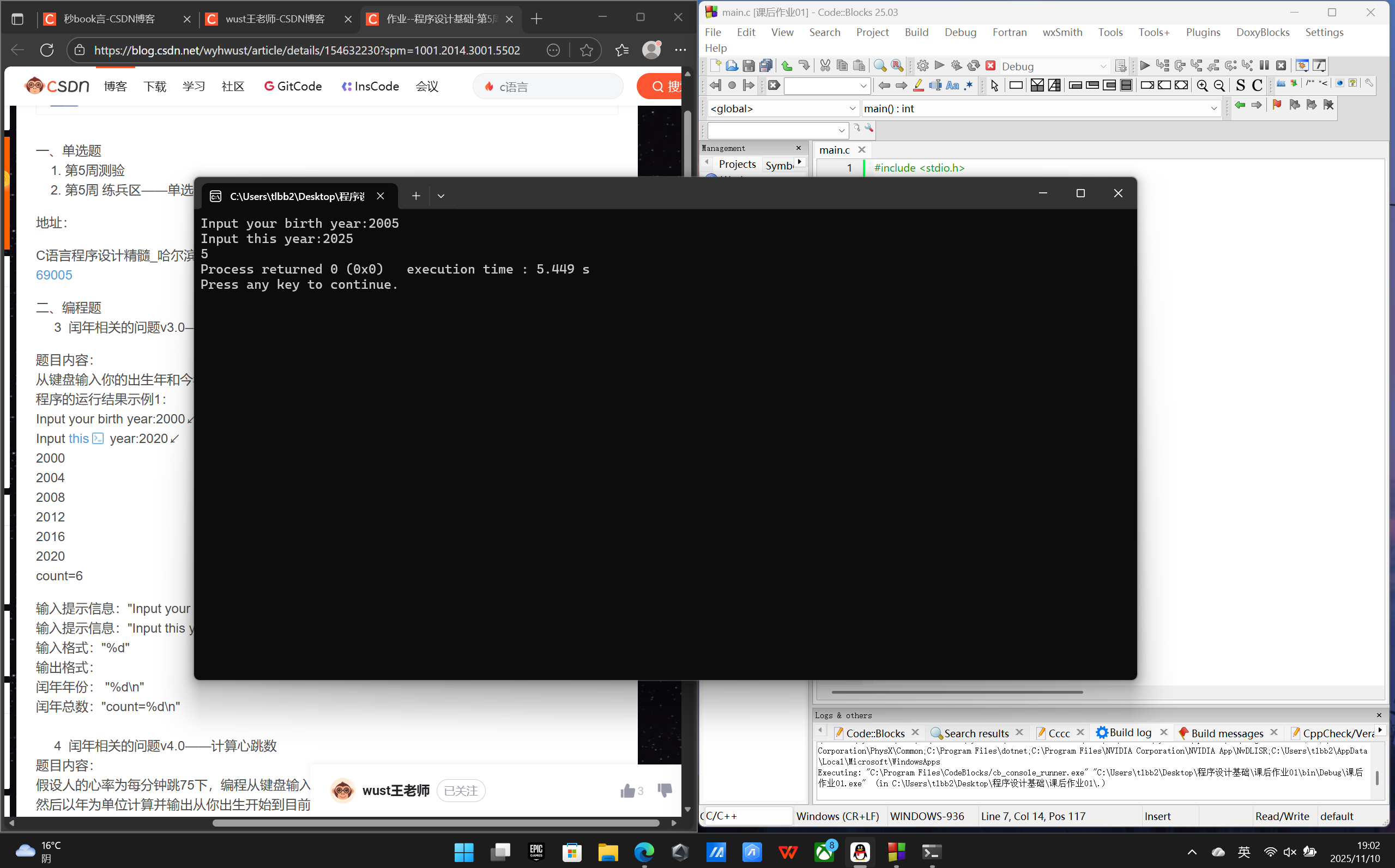The width and height of the screenshot is (1395, 868).
Task: Click the thumbs up like button
Action: pyautogui.click(x=627, y=791)
